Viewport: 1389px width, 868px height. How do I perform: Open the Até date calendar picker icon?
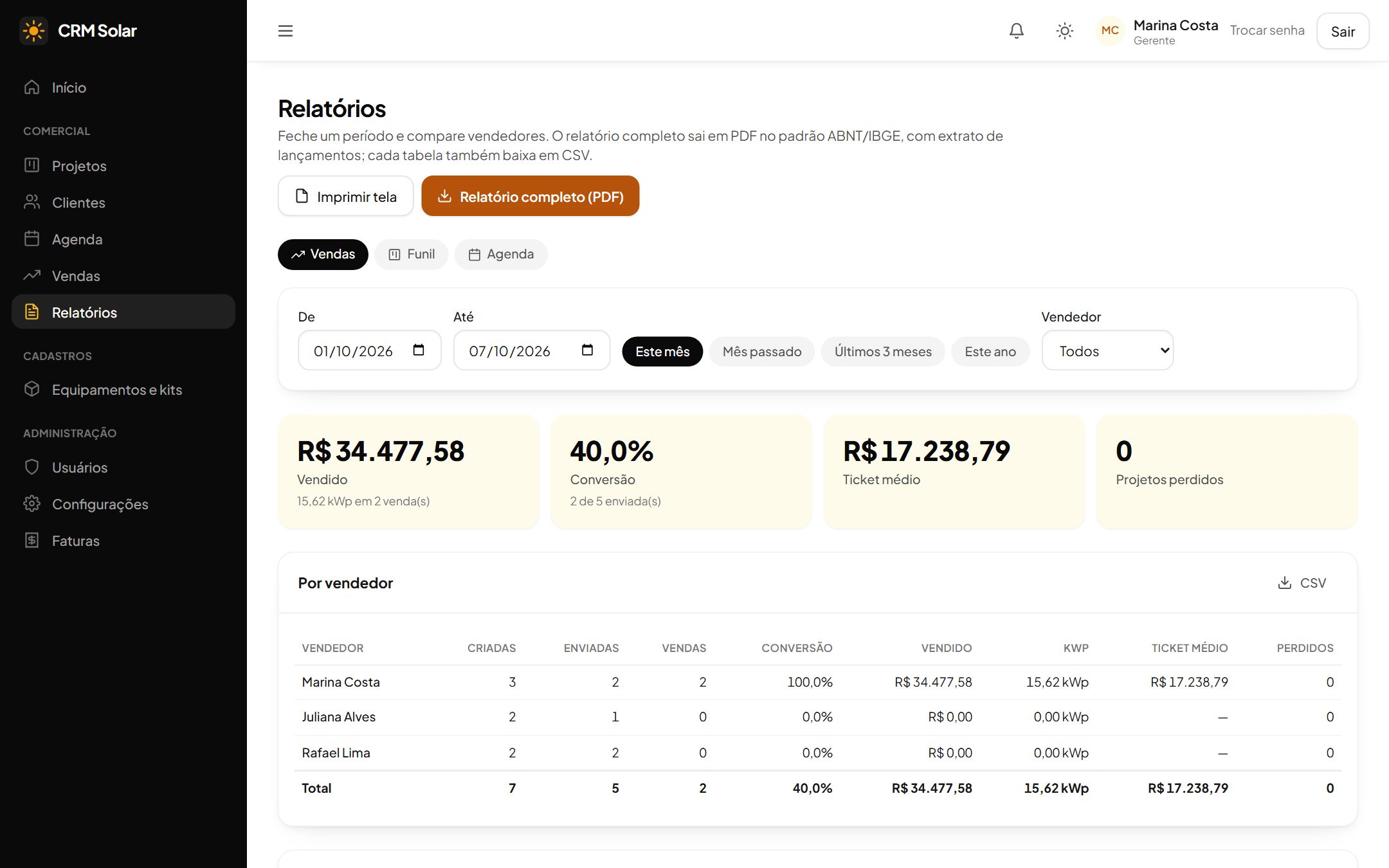pos(587,350)
